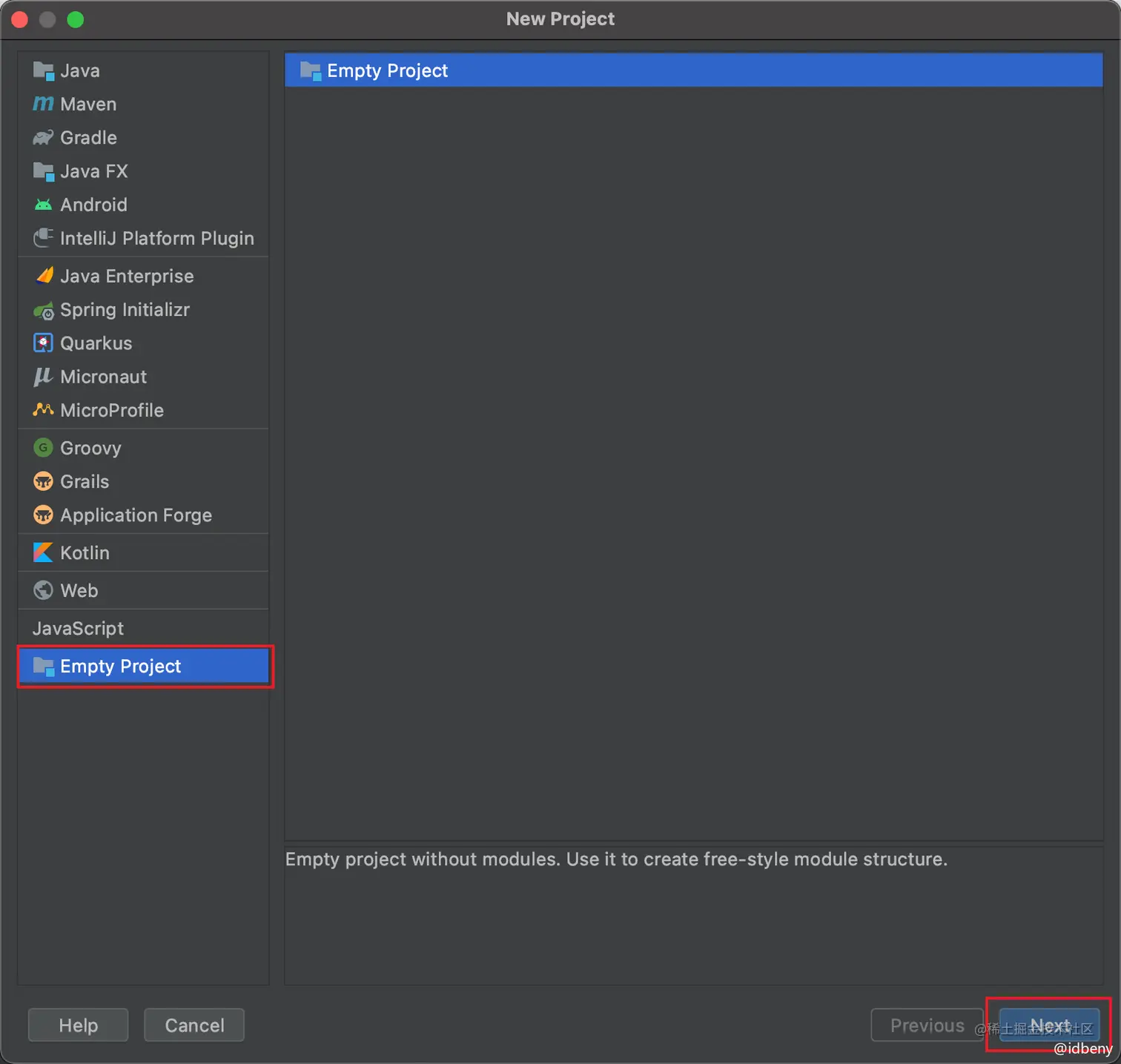This screenshot has height=1064, width=1121.
Task: Pick Kotlin label in list
Action: (85, 552)
